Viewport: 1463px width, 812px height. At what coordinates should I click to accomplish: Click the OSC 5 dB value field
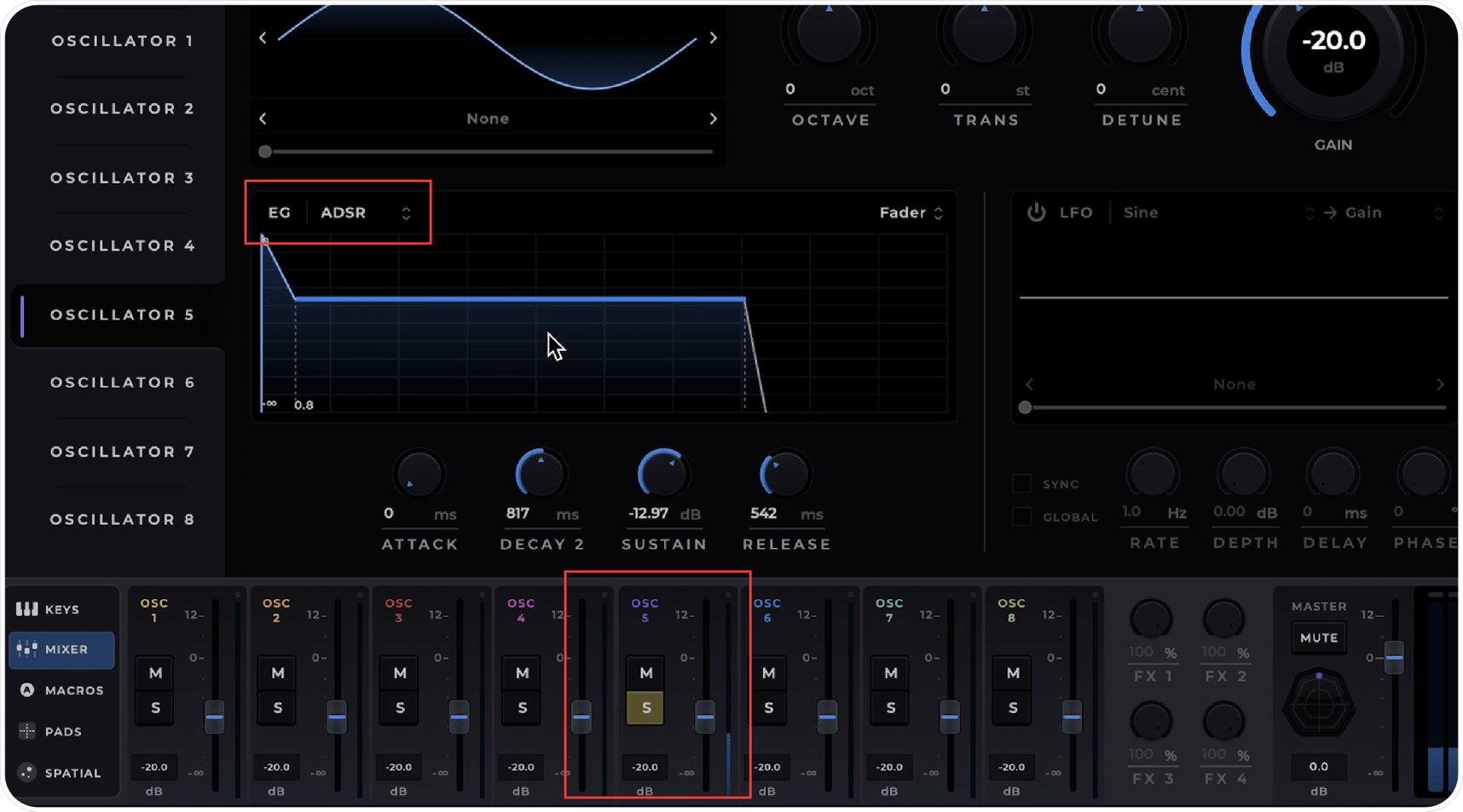[x=645, y=767]
